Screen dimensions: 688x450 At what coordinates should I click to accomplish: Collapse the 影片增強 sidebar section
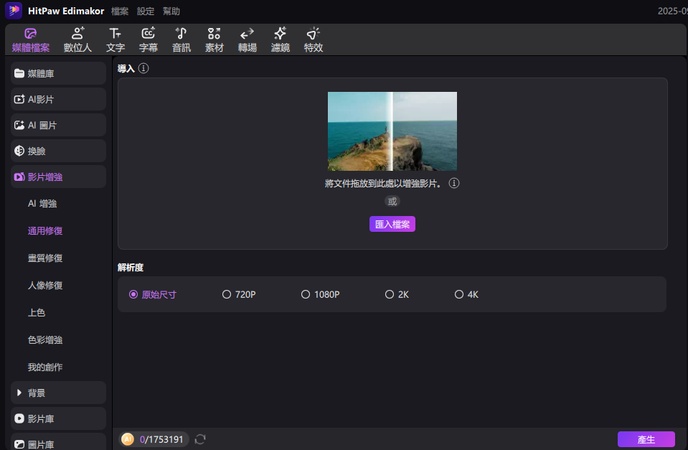(x=58, y=177)
